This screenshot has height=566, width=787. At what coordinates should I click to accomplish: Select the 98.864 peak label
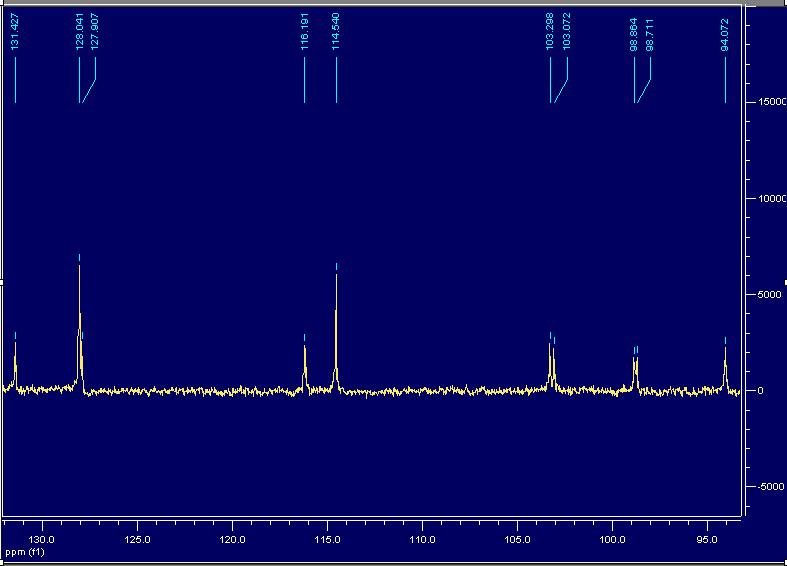point(634,35)
